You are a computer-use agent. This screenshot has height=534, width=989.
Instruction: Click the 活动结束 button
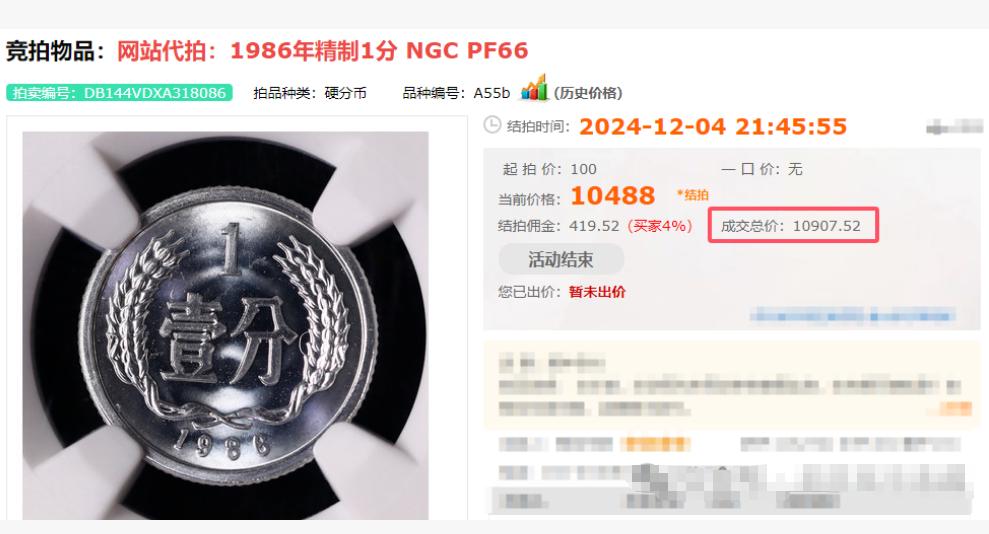click(x=561, y=260)
